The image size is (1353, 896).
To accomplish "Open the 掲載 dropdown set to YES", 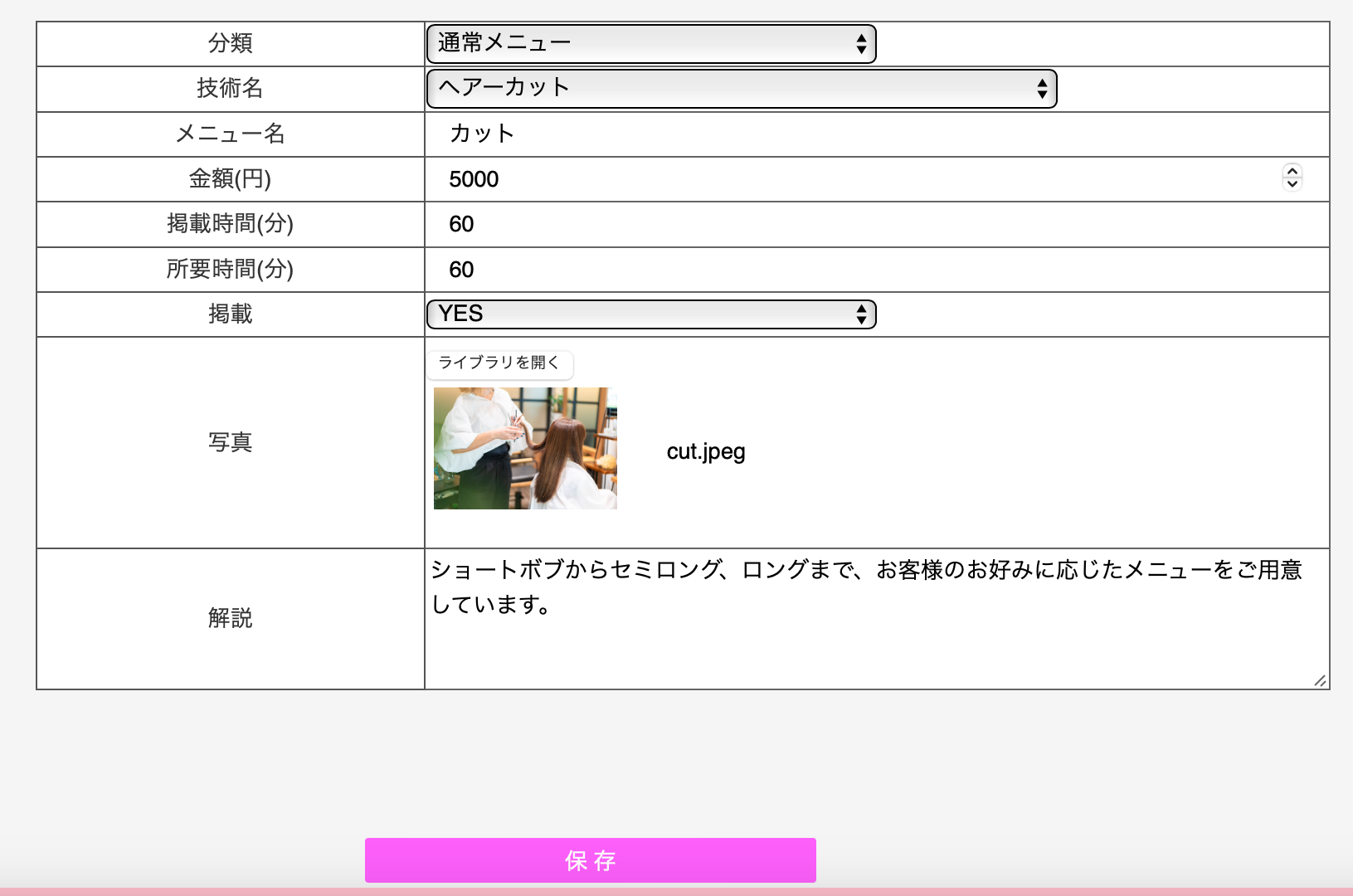I will click(650, 314).
